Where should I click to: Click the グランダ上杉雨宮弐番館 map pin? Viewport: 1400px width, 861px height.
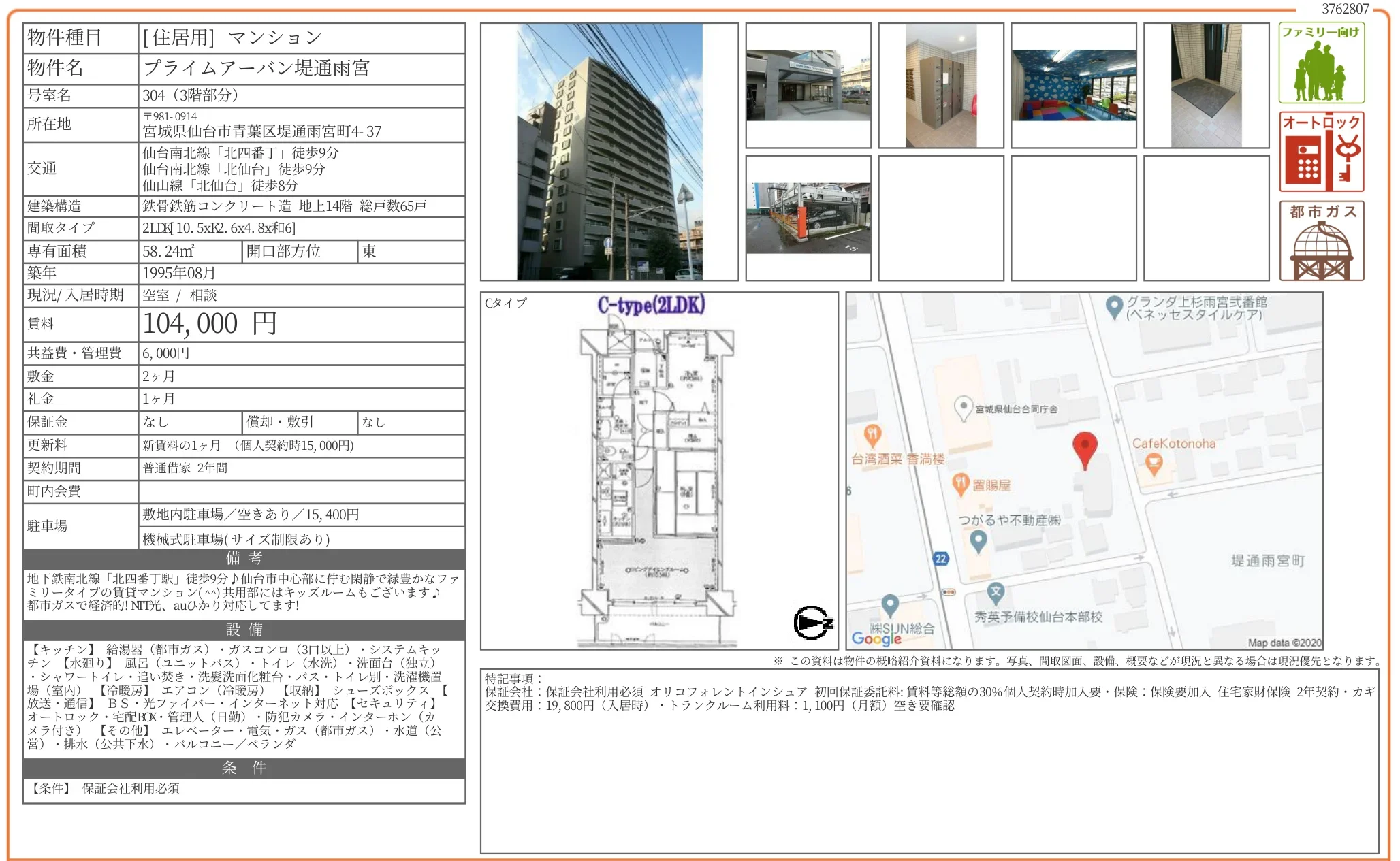coord(1114,307)
